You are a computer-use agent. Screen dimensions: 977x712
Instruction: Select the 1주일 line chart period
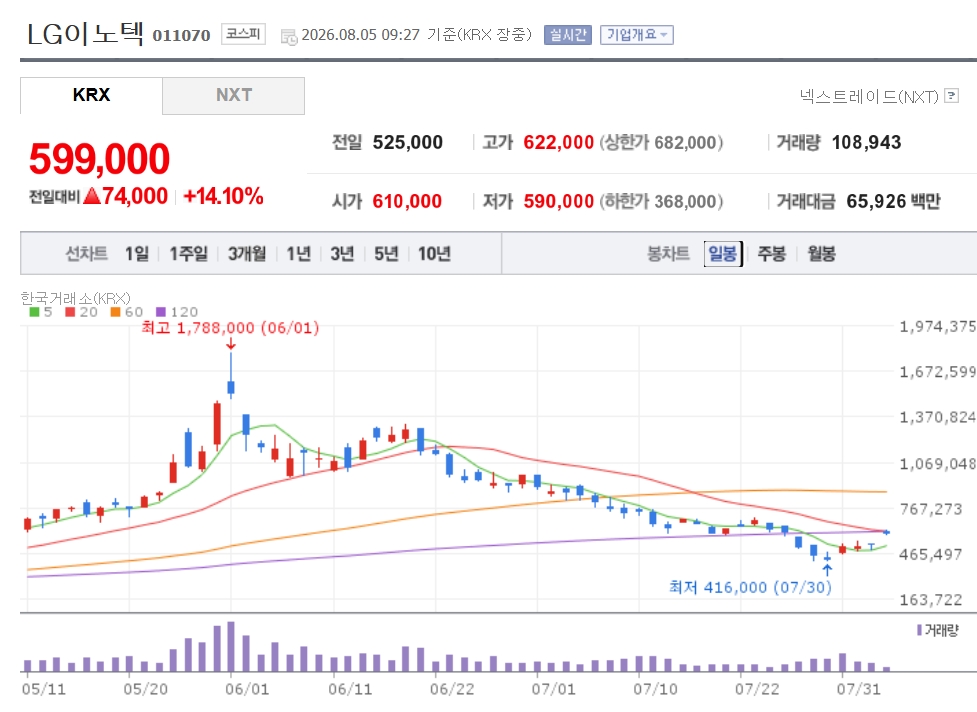pos(188,254)
